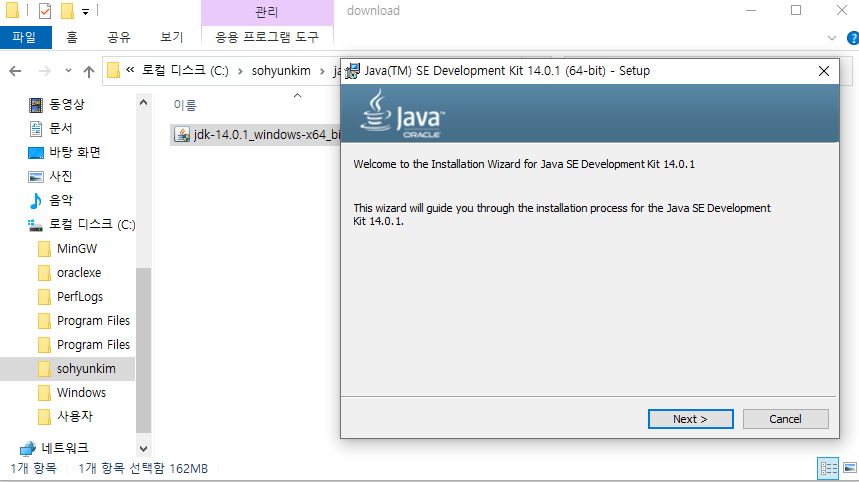Select jdk-14.0.1_windows-x64 installer file
This screenshot has width=859, height=482.
(x=256, y=134)
